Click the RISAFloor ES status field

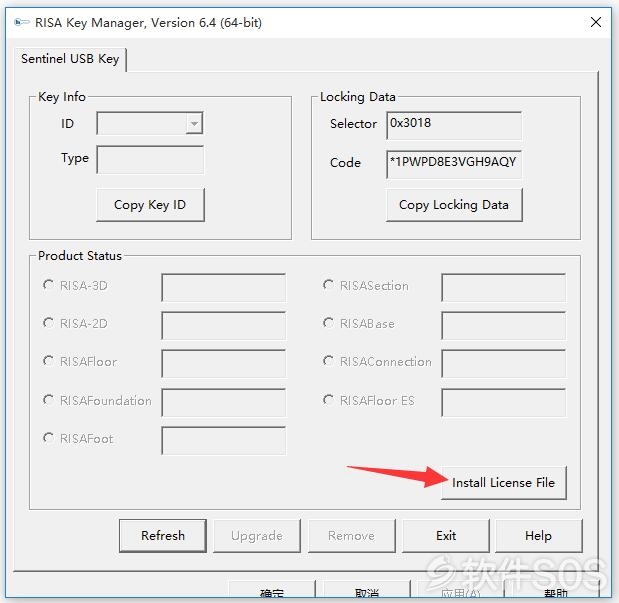(504, 402)
